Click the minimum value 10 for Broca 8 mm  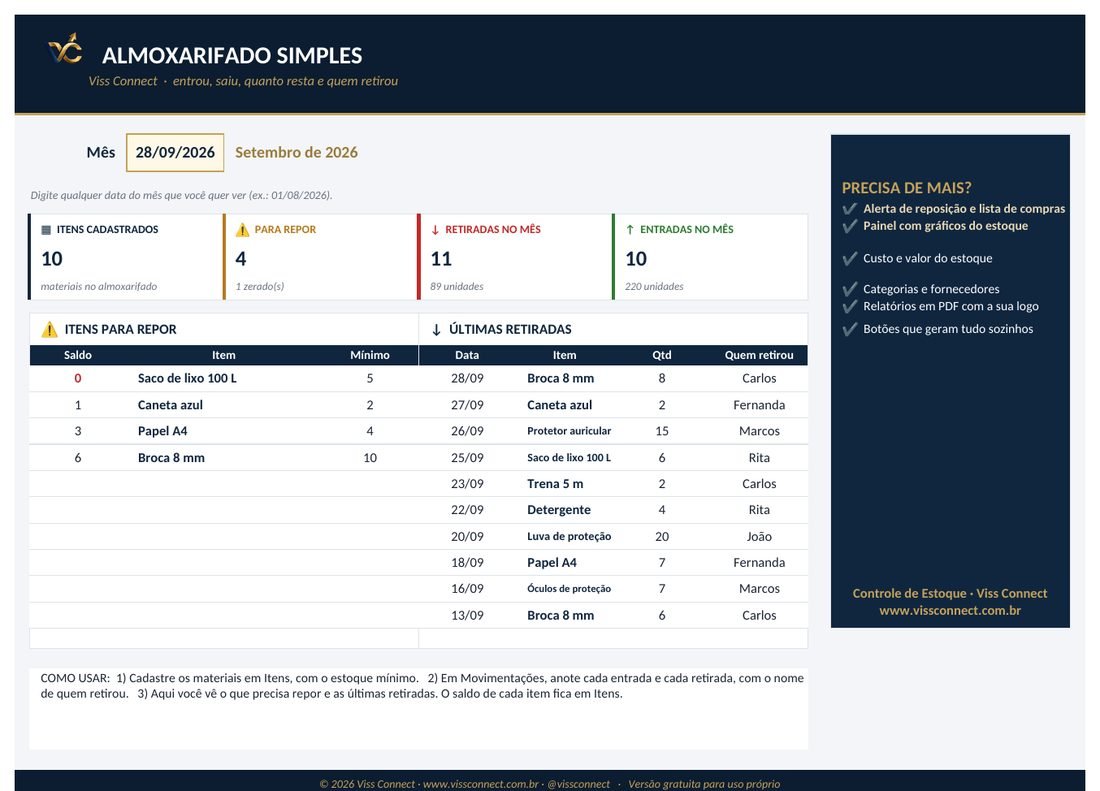370,458
